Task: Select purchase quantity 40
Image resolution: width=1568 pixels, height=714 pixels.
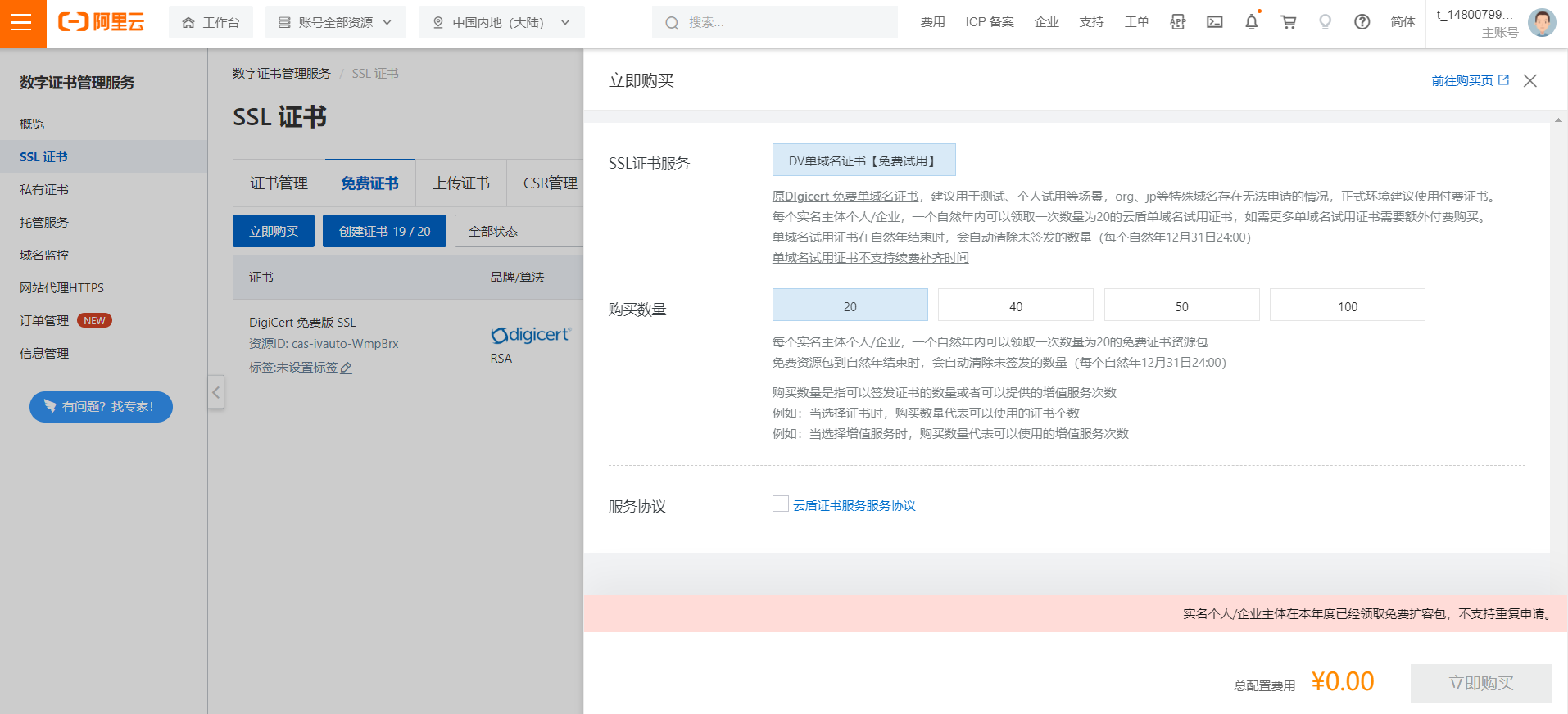Action: 1016,305
